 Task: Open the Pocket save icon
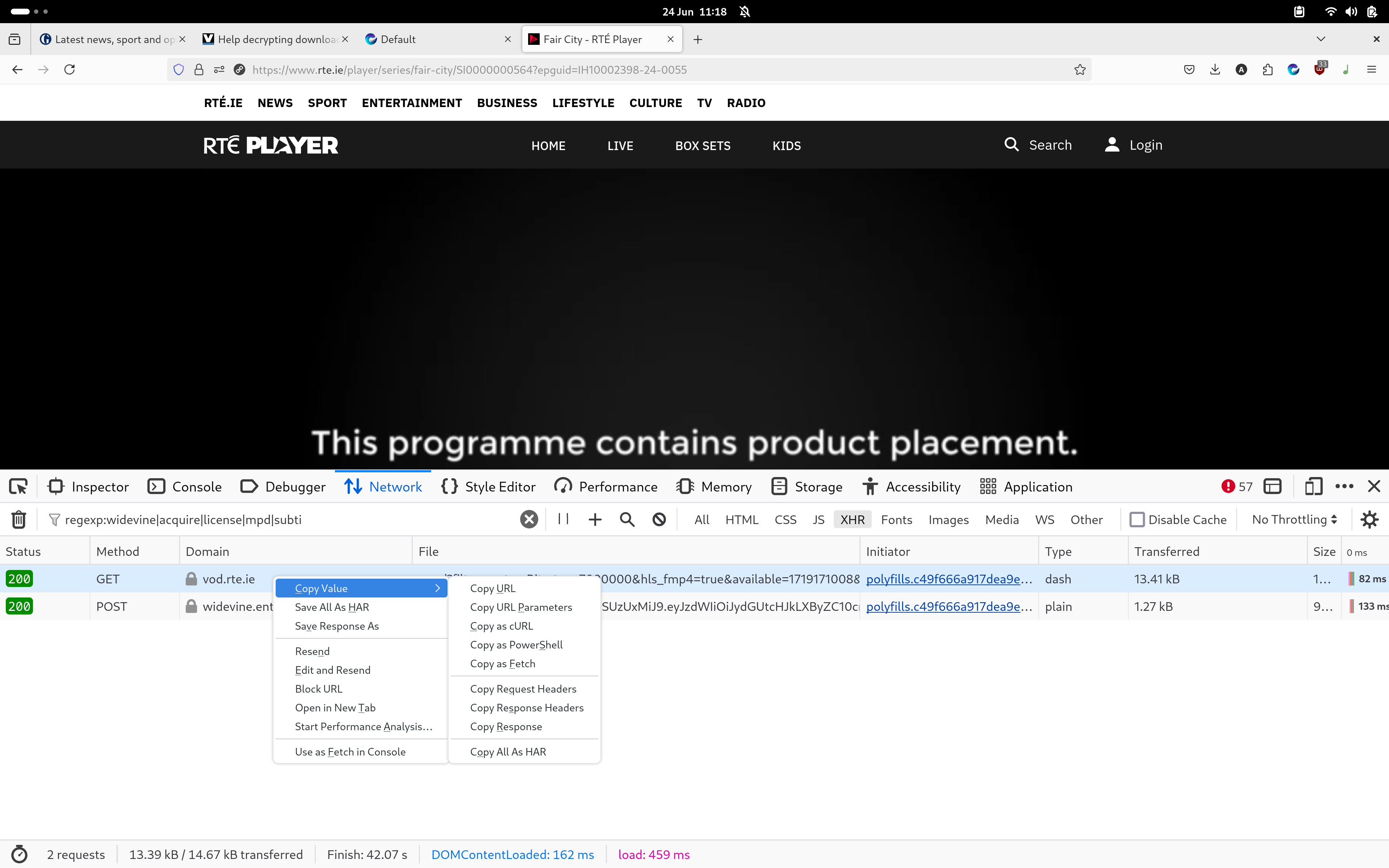pos(1189,69)
